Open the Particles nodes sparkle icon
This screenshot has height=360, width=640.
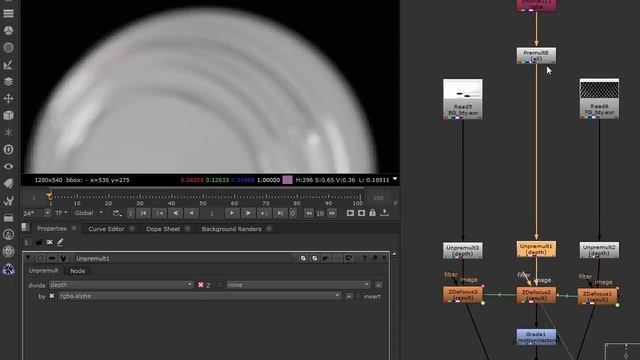[8, 133]
